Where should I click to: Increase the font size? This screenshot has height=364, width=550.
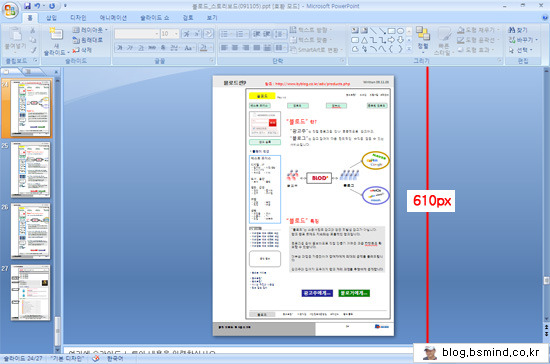click(187, 34)
